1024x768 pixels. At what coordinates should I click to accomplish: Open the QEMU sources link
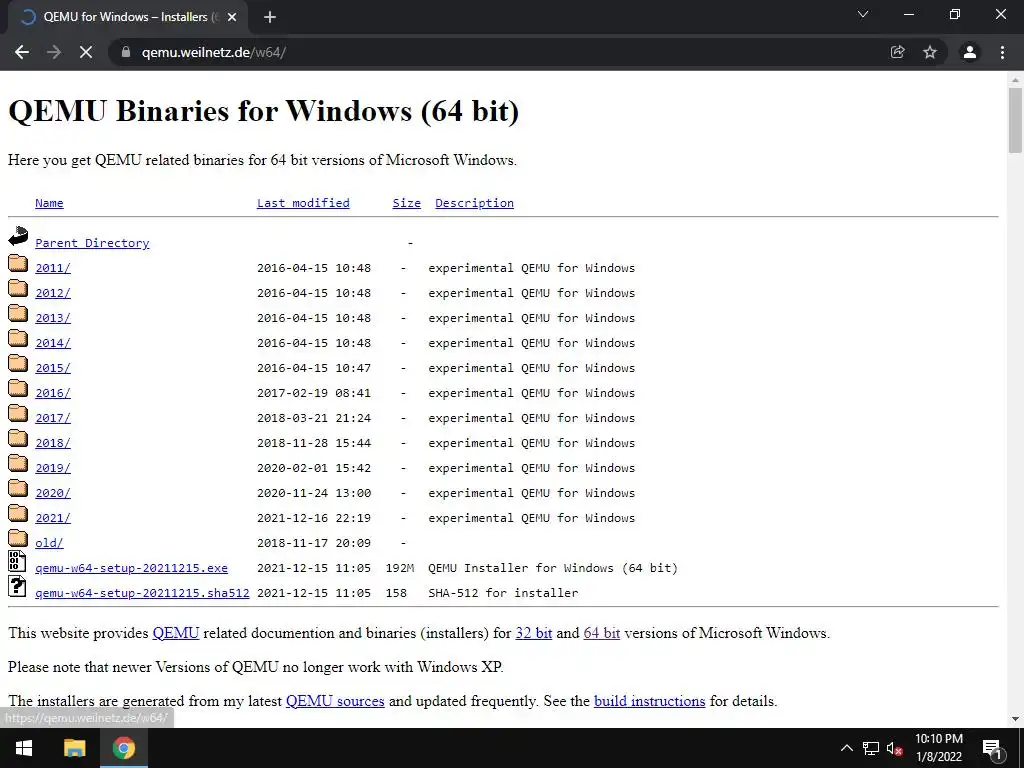(335, 701)
